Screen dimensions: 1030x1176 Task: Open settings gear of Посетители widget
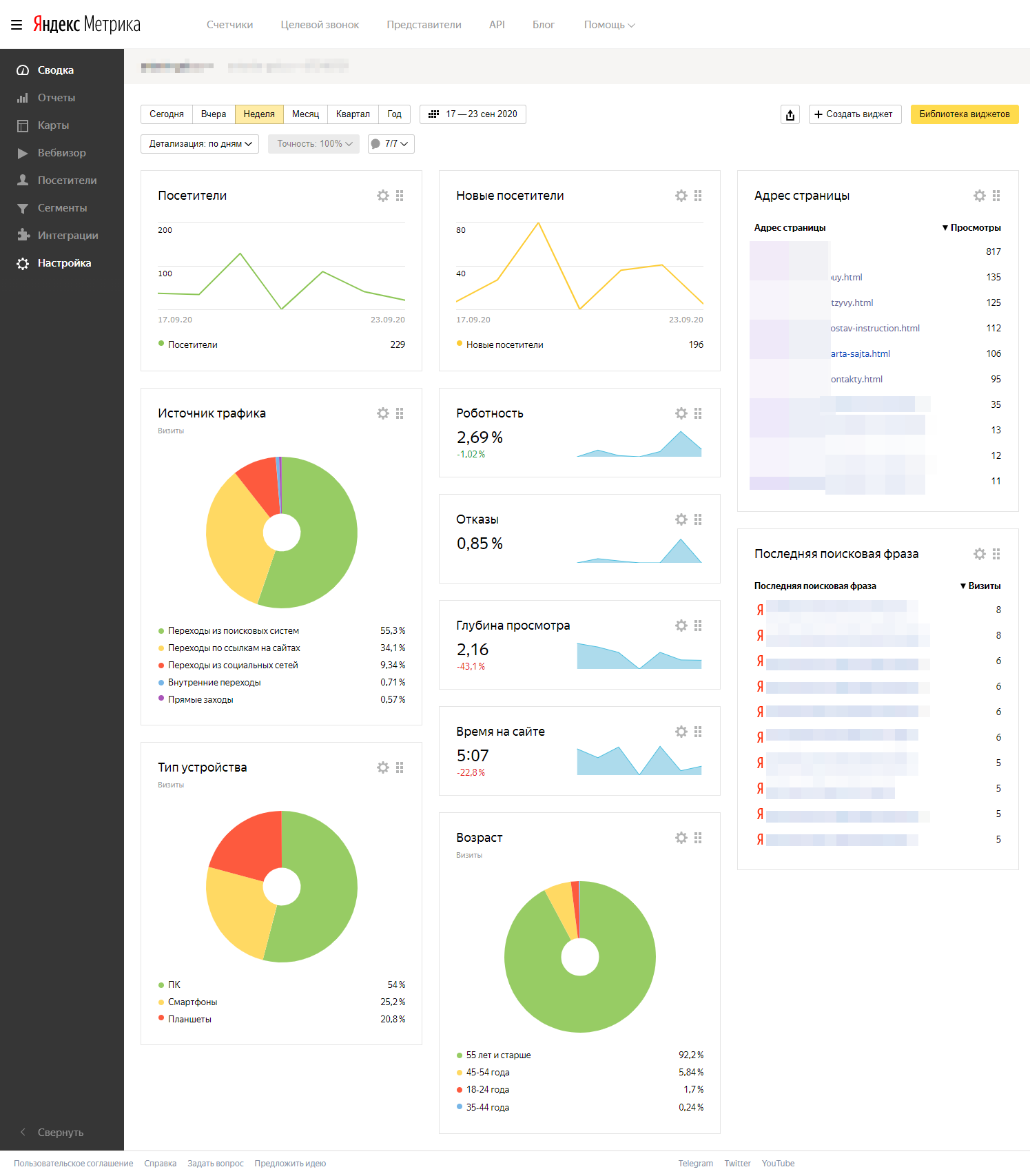click(x=383, y=196)
